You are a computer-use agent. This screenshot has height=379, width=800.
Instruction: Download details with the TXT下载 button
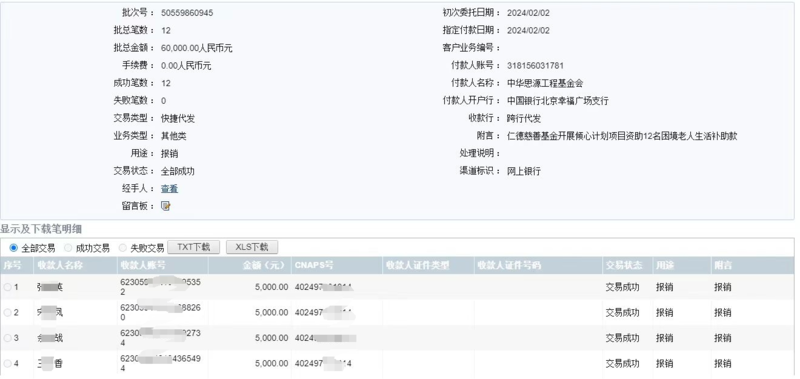[x=193, y=247]
